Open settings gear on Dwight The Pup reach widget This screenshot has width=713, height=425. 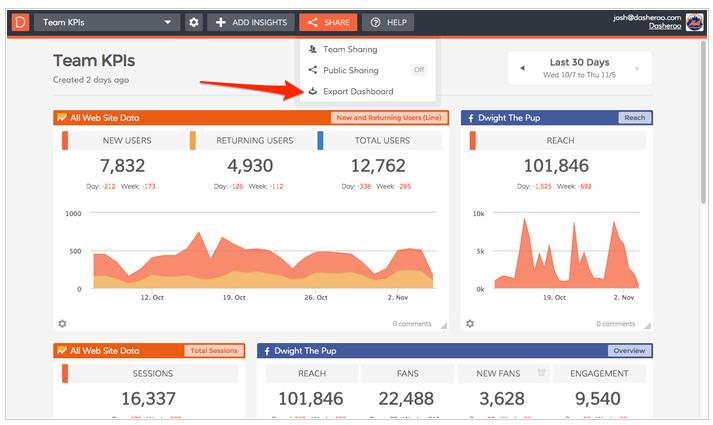(x=470, y=324)
